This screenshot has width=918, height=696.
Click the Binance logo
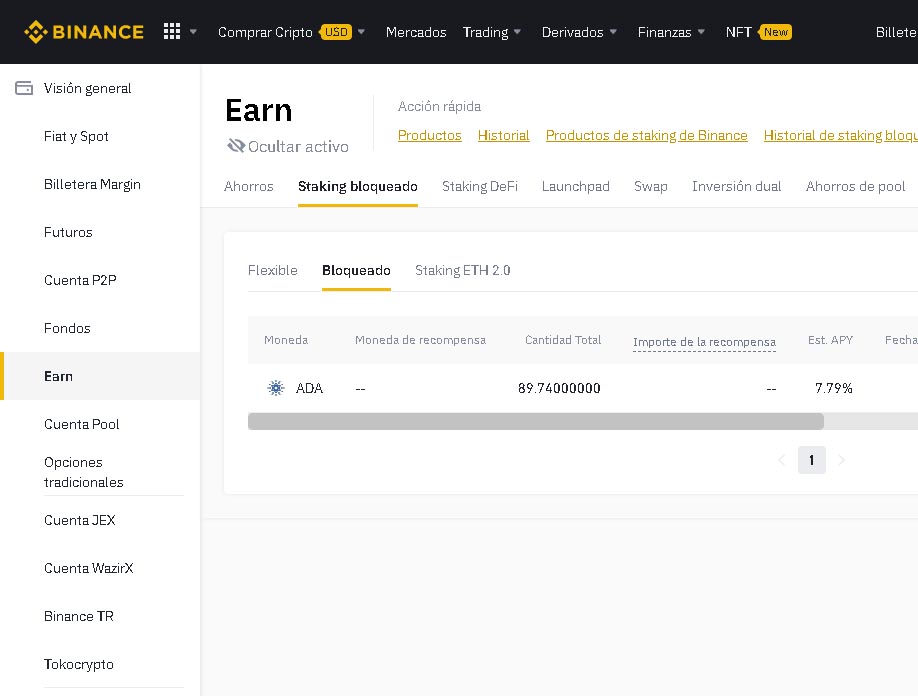click(x=84, y=32)
